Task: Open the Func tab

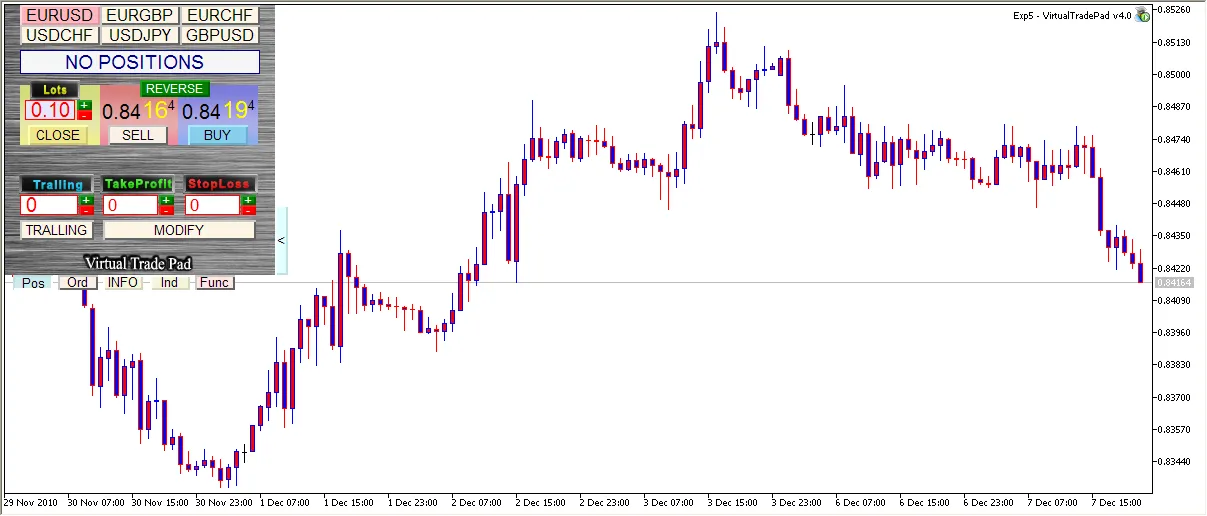Action: coord(215,283)
